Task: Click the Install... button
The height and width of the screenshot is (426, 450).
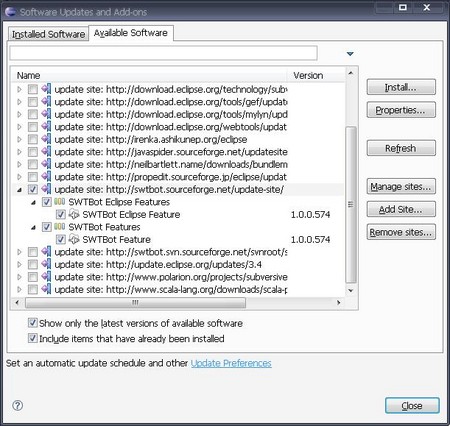Action: point(401,87)
